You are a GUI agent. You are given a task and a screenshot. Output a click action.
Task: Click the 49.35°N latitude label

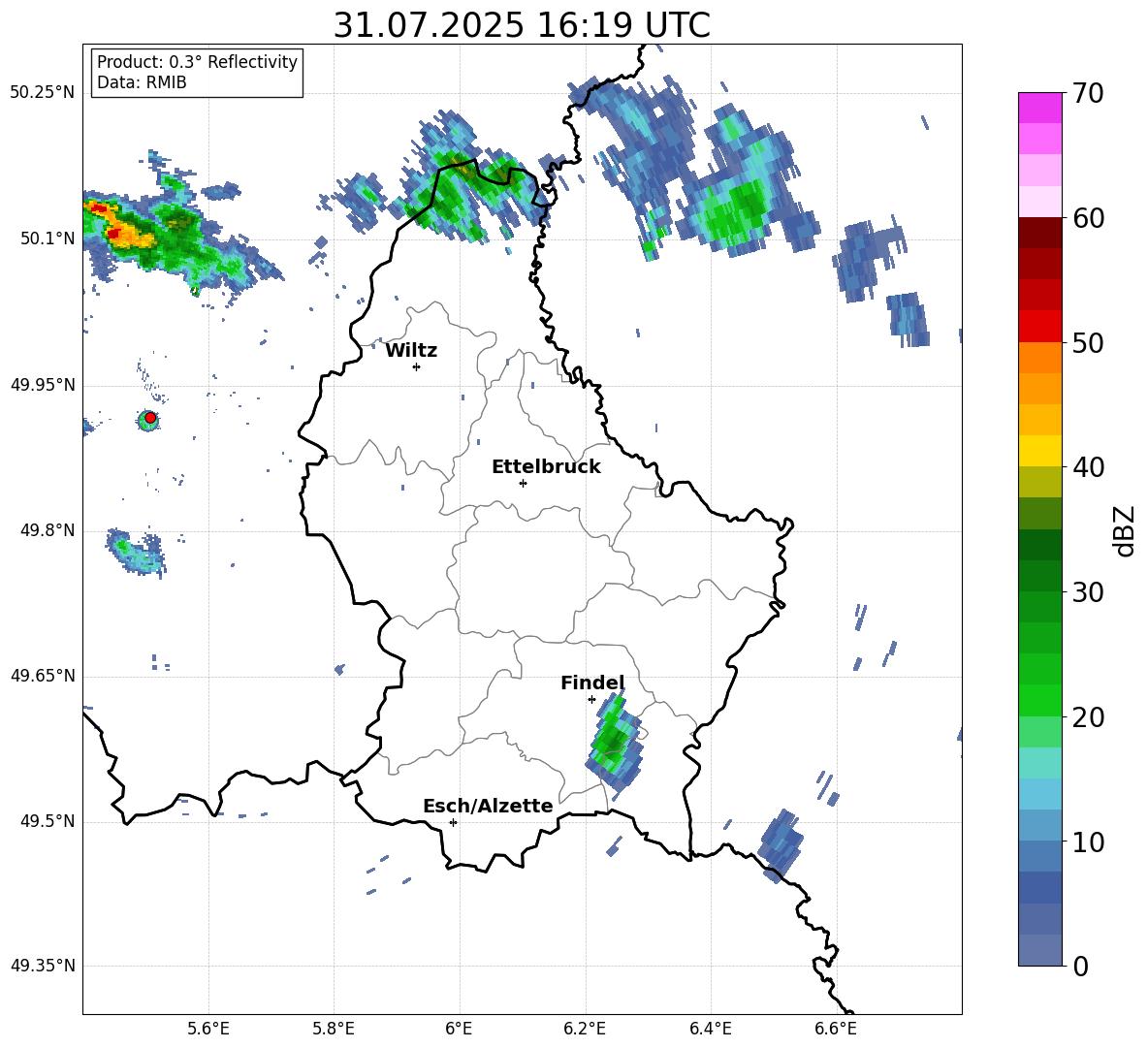pos(43,966)
